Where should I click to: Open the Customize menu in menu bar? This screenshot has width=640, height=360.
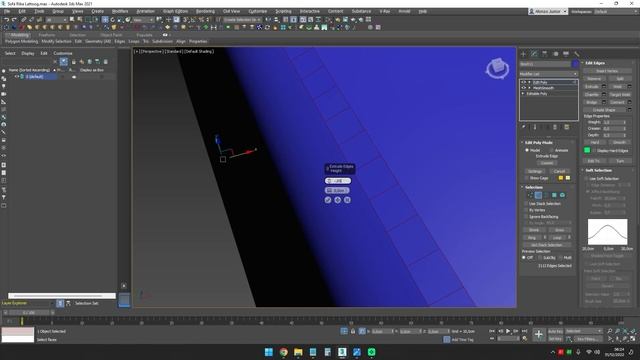(x=258, y=11)
